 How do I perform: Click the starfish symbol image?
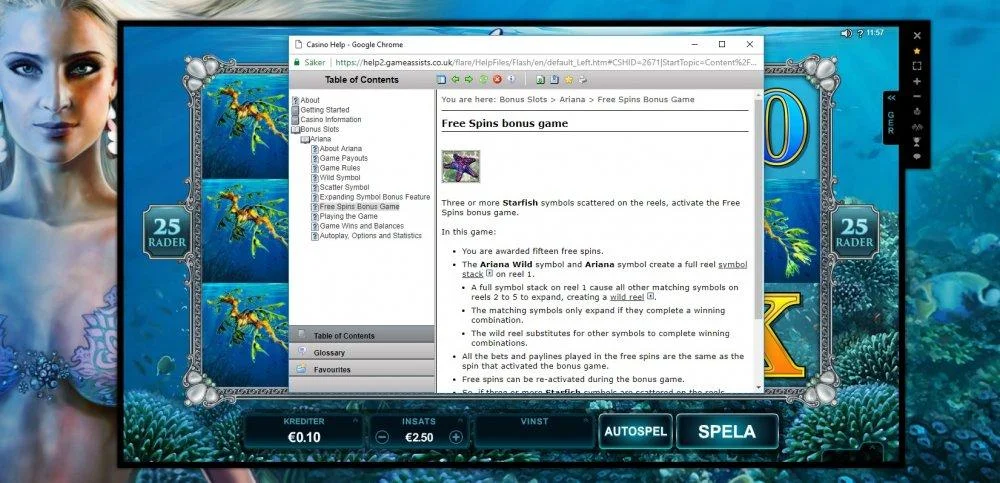(460, 167)
